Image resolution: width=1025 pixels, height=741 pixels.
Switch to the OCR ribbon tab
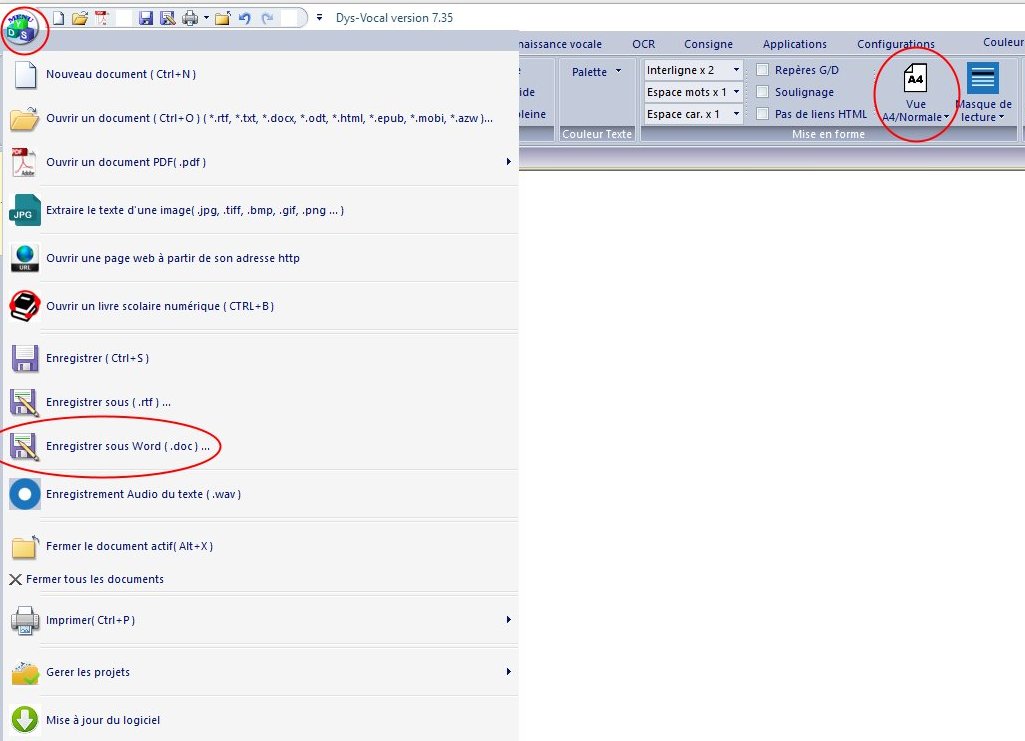643,44
